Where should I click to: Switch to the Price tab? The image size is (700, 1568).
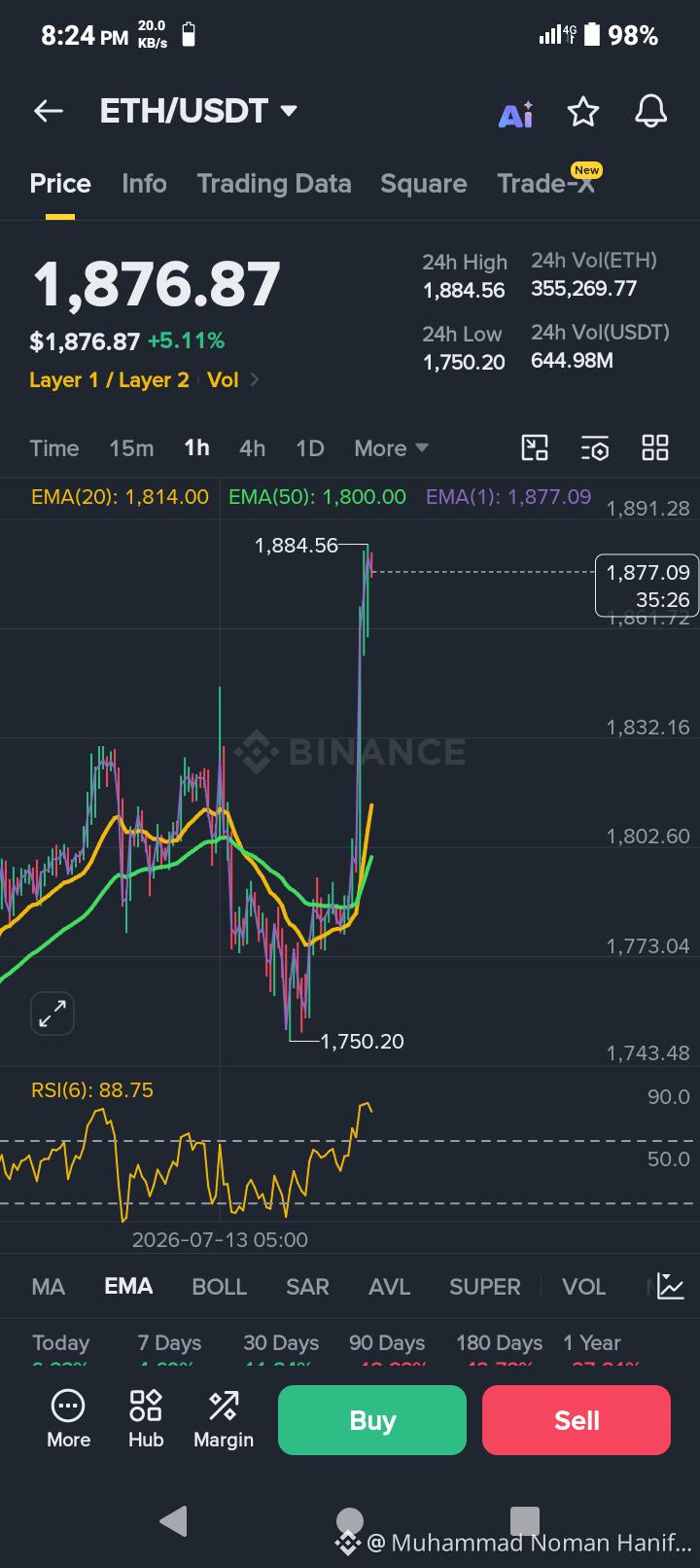pos(60,184)
